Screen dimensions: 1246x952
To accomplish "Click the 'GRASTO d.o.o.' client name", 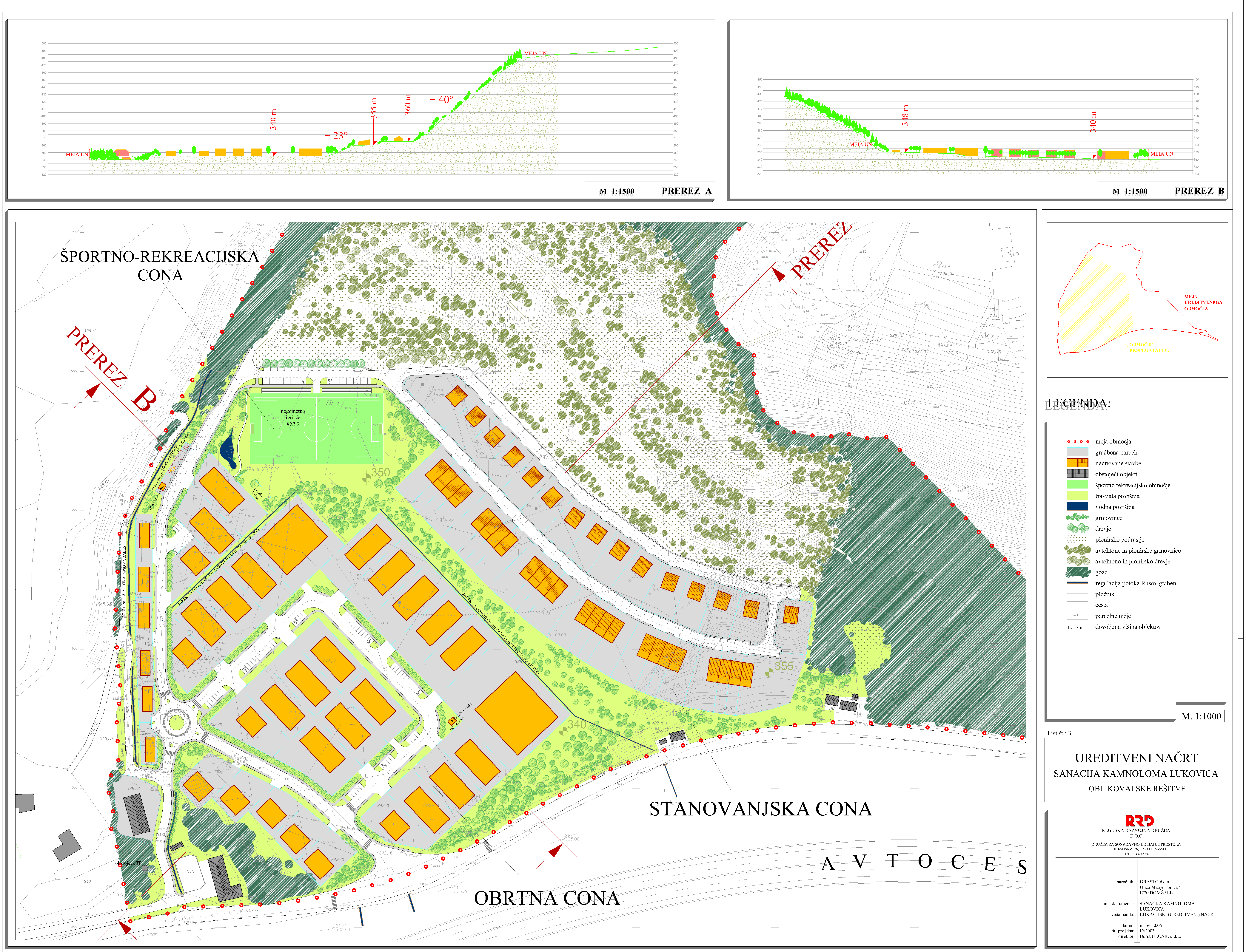I will click(1155, 882).
